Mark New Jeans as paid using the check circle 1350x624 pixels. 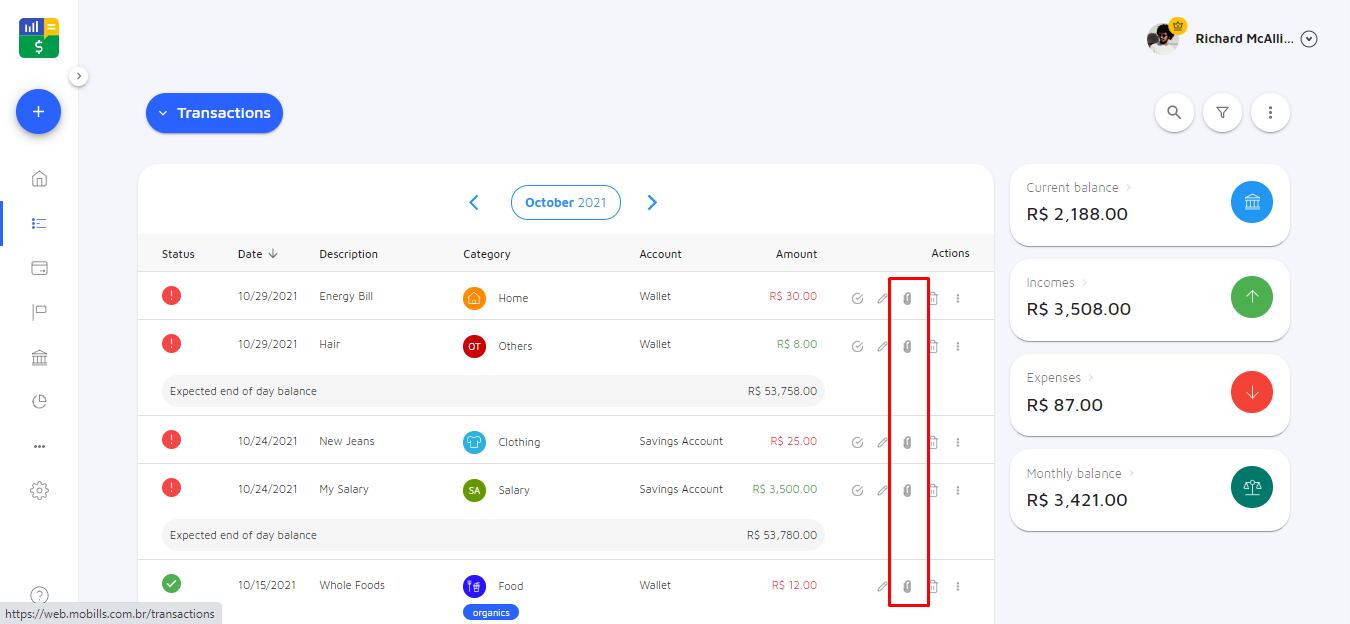pos(856,441)
